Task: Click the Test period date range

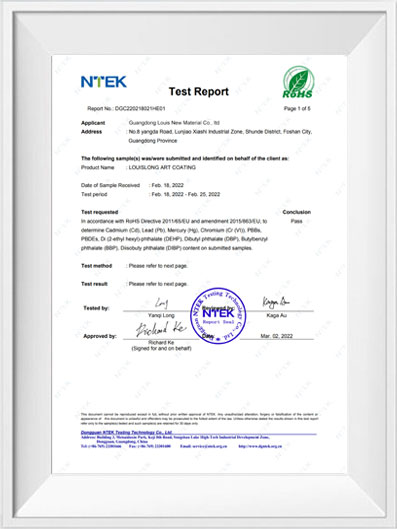Action: coord(186,194)
